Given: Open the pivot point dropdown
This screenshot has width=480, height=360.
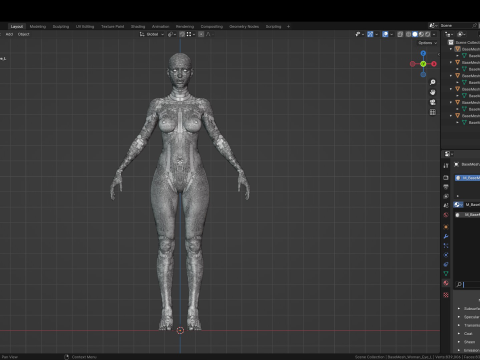Looking at the screenshot, I should [171, 34].
